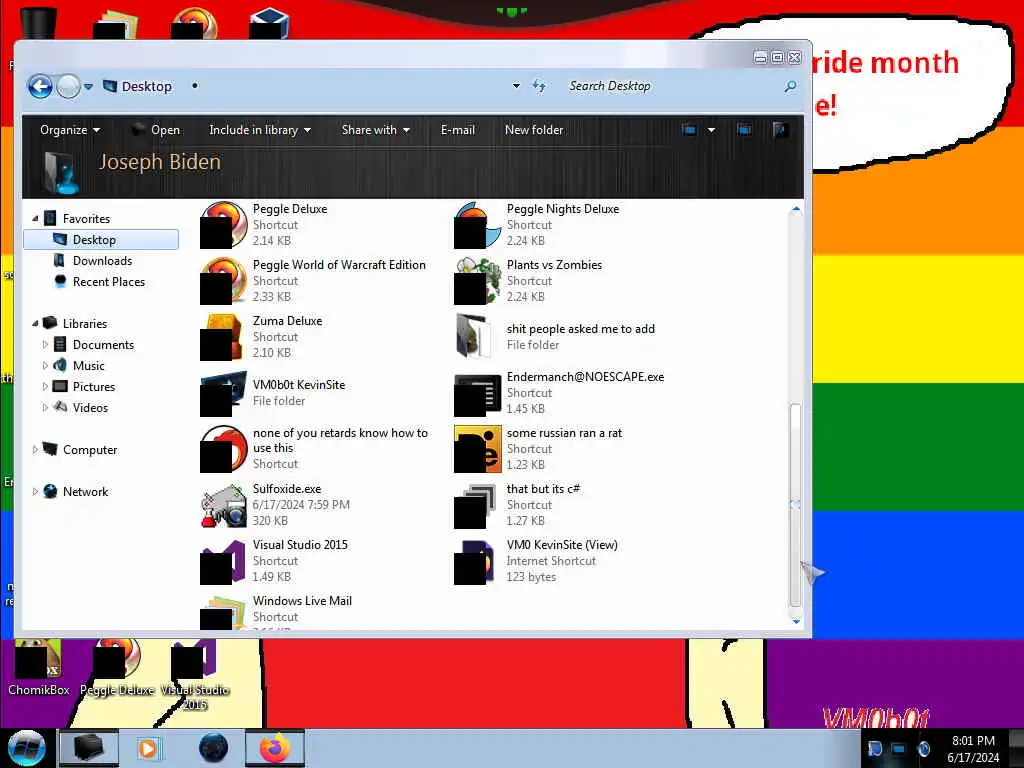Toggle the preview pane icon
Image resolution: width=1024 pixels, height=768 pixels.
744,130
